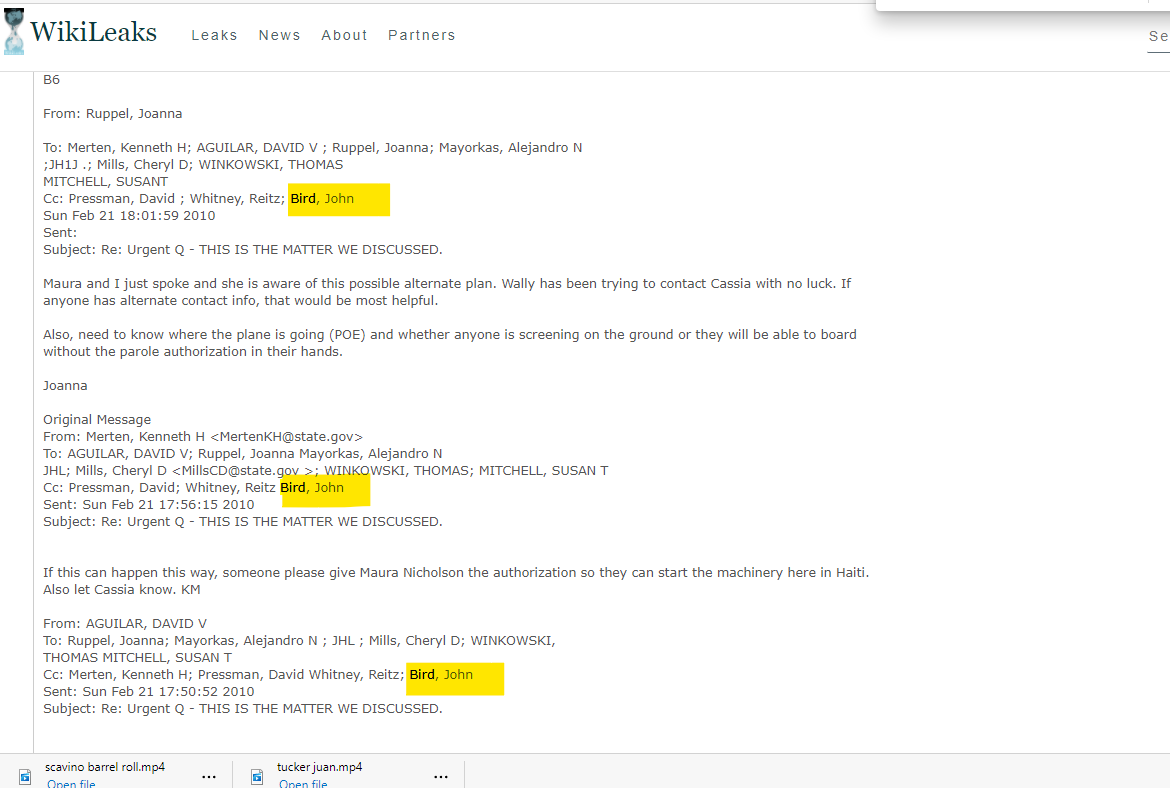Click the MillsCD@state.gov email address
Screen dimensions: 1170x788
pos(245,471)
